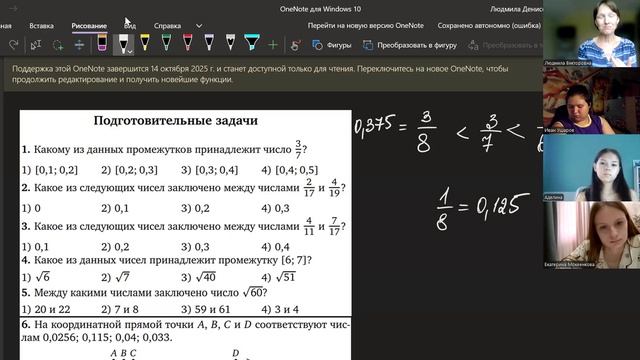Select the red pen

[x=187, y=43]
